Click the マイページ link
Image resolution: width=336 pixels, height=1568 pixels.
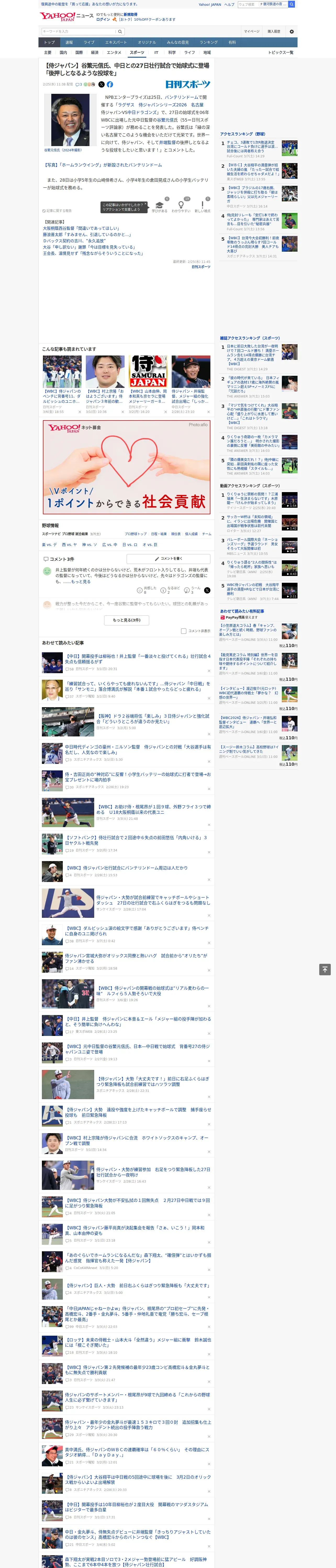(x=252, y=32)
